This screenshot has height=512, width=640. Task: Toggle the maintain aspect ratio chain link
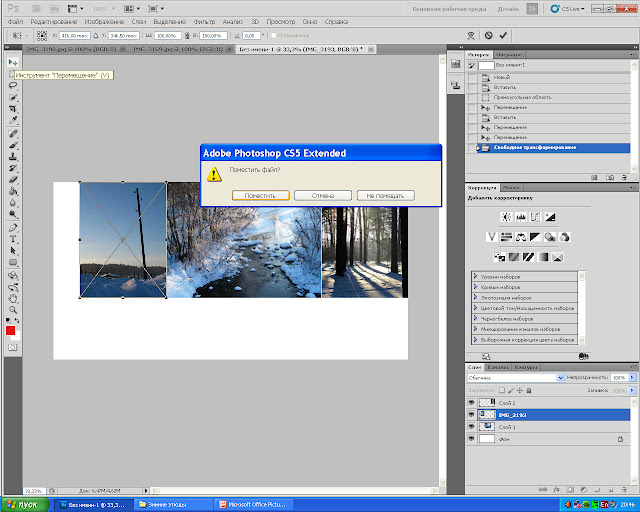click(x=187, y=36)
